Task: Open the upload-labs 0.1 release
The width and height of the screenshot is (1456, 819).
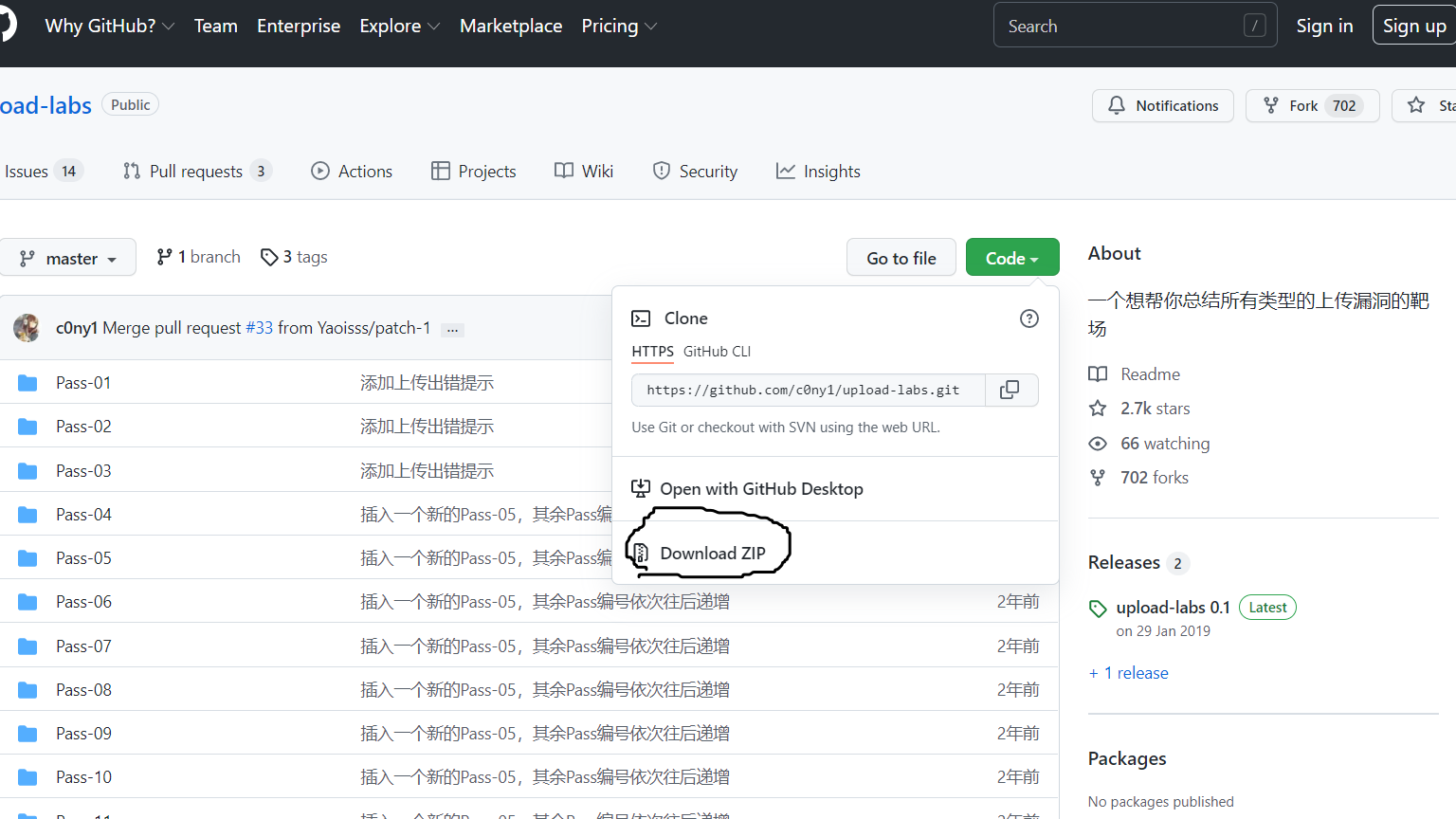Action: click(x=1173, y=608)
